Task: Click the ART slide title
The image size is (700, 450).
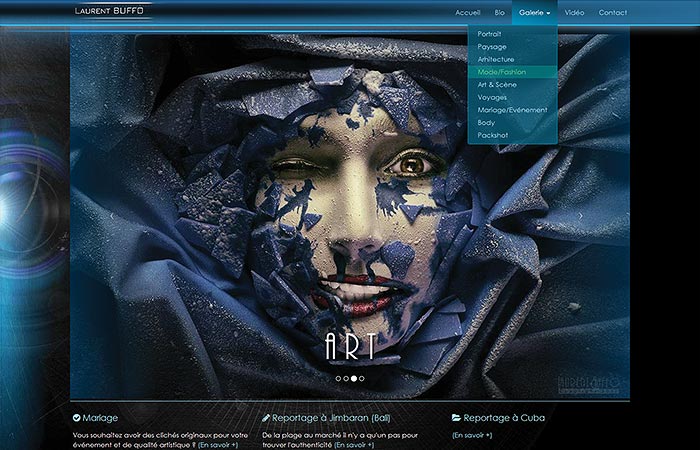Action: pyautogui.click(x=350, y=346)
